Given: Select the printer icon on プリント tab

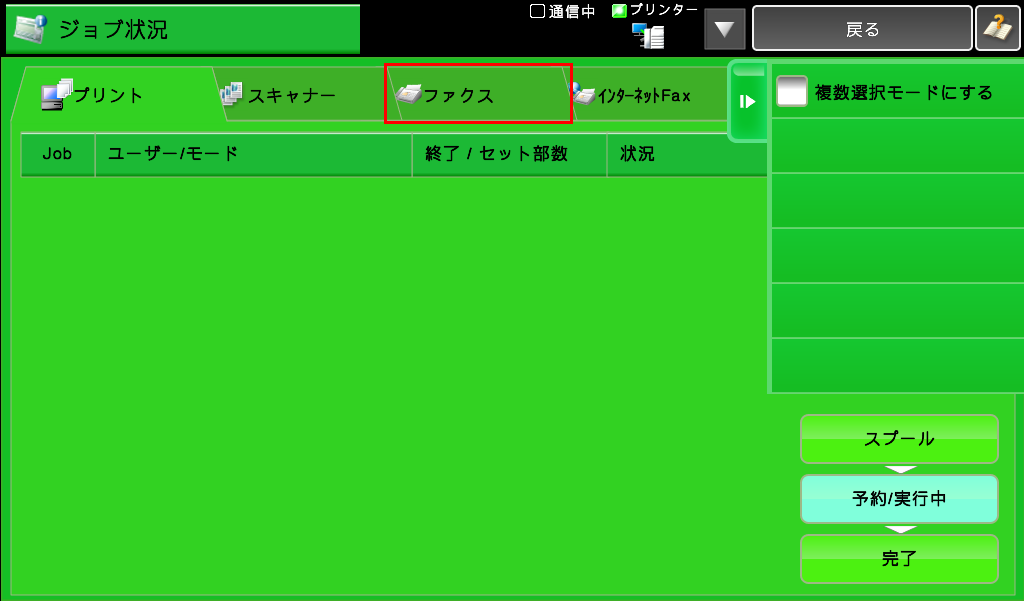Looking at the screenshot, I should pyautogui.click(x=55, y=95).
